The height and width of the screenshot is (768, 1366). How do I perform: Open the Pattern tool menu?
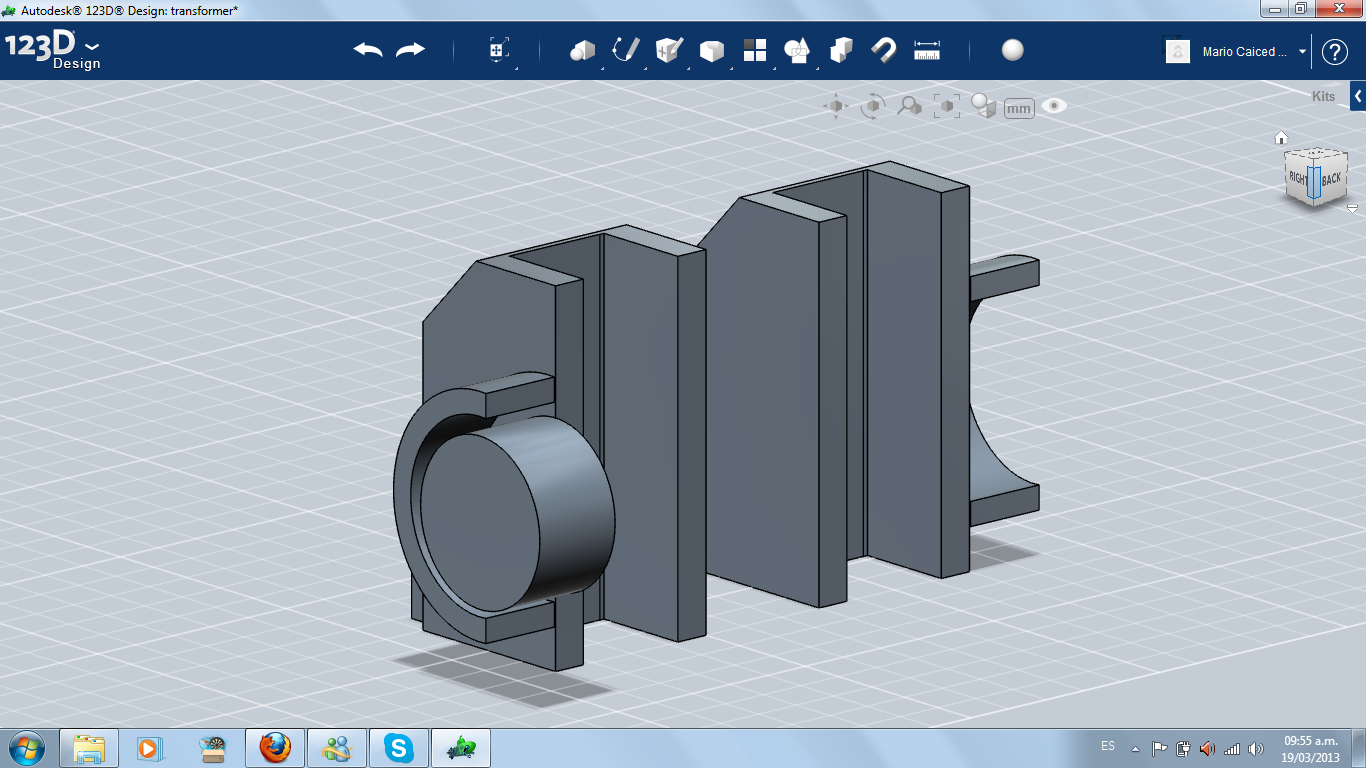pos(755,50)
